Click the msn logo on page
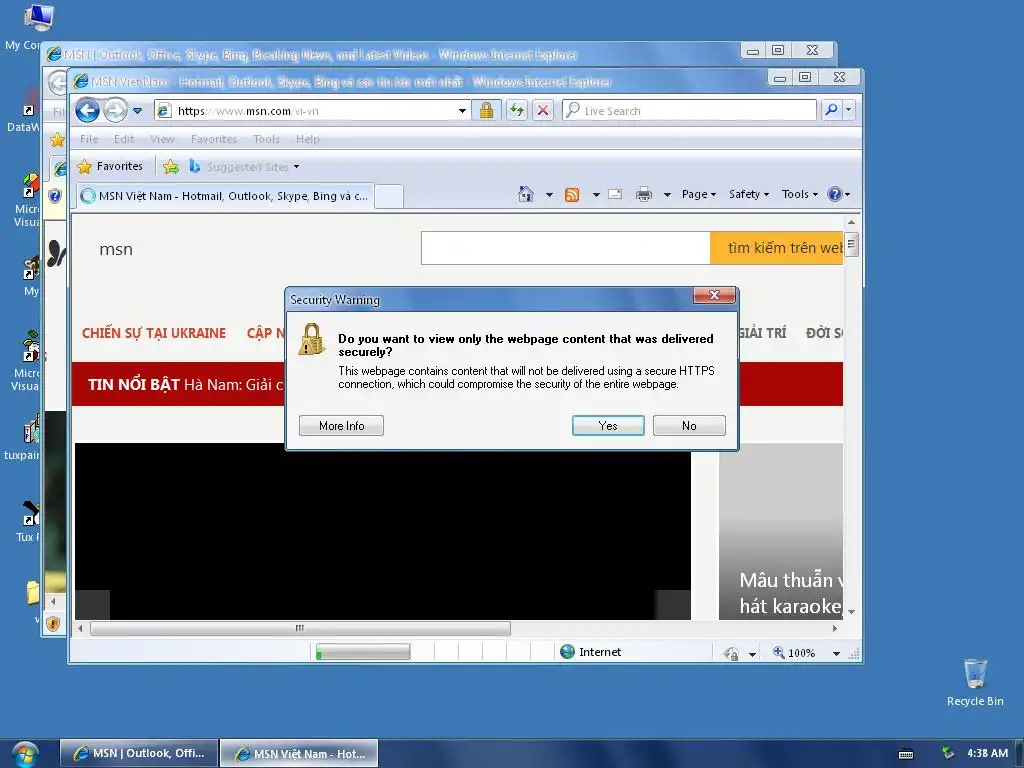The height and width of the screenshot is (768, 1024). click(x=116, y=249)
